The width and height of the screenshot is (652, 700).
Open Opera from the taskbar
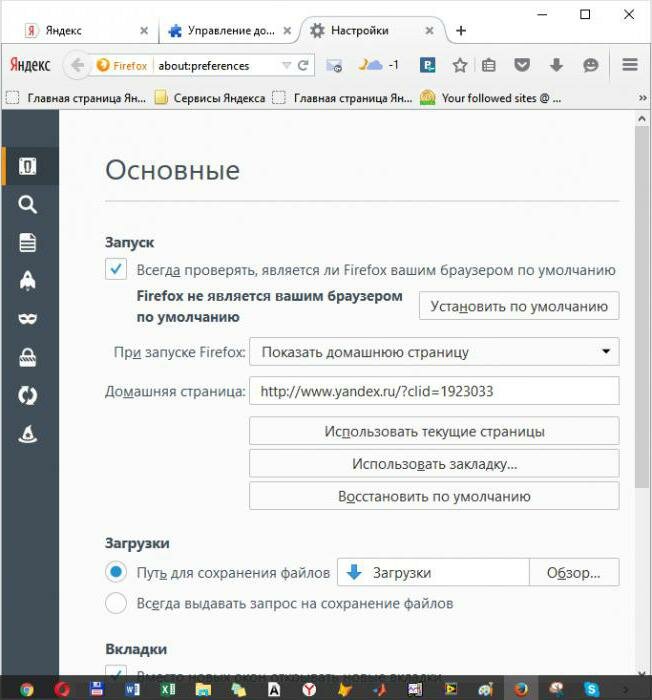(x=62, y=690)
